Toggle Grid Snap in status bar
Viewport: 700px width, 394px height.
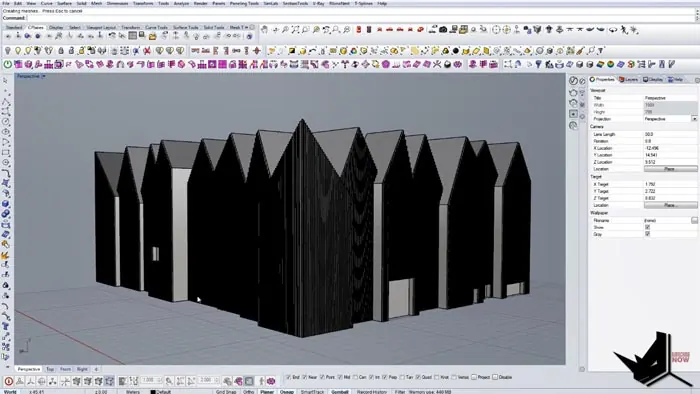[226, 392]
